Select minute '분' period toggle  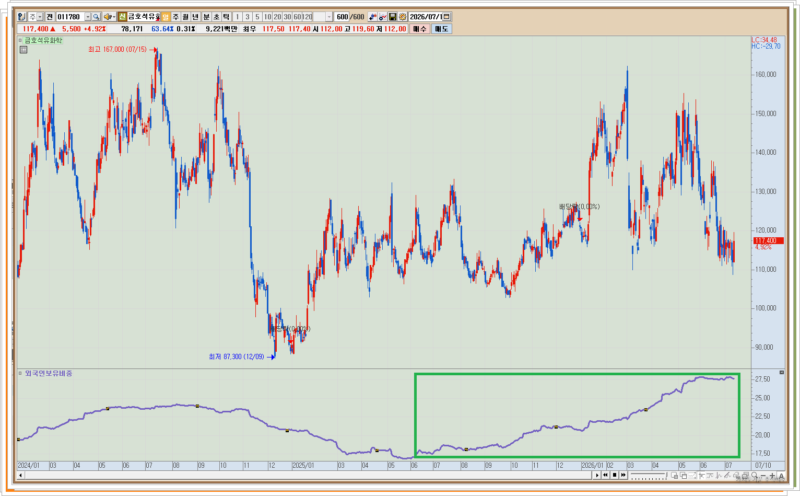click(x=207, y=17)
